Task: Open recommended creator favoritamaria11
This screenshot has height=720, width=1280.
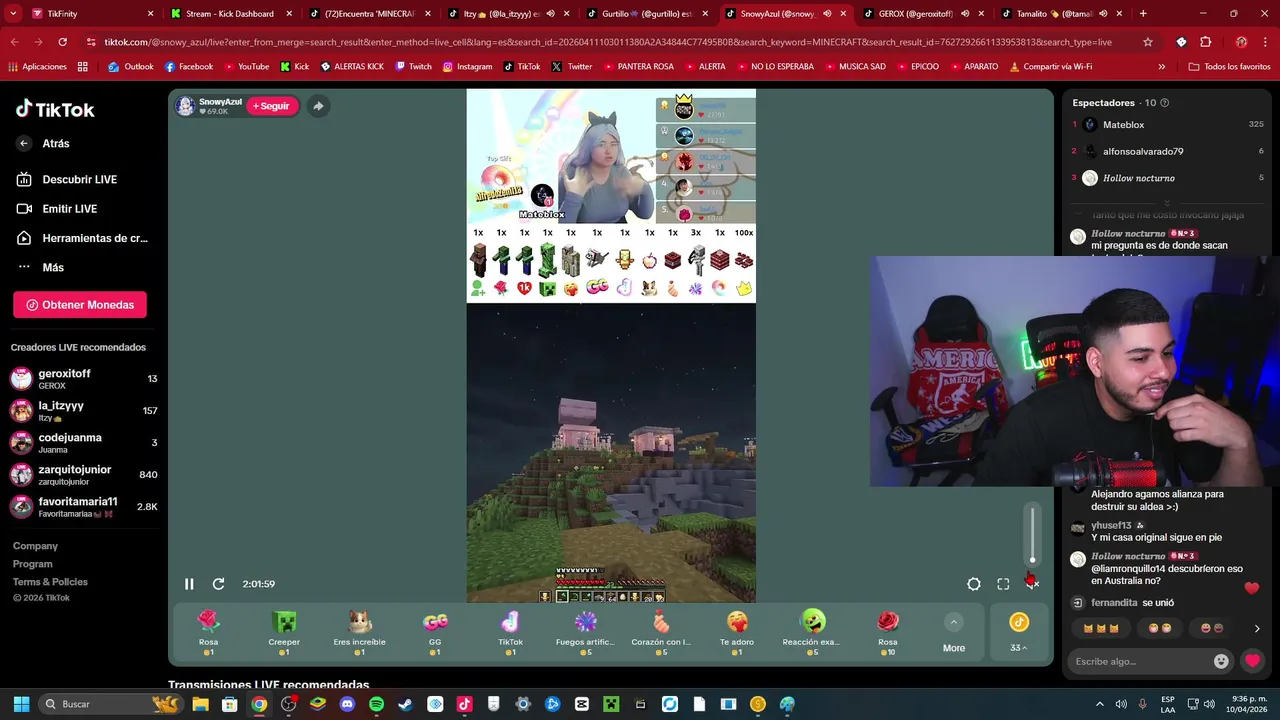Action: coord(83,507)
